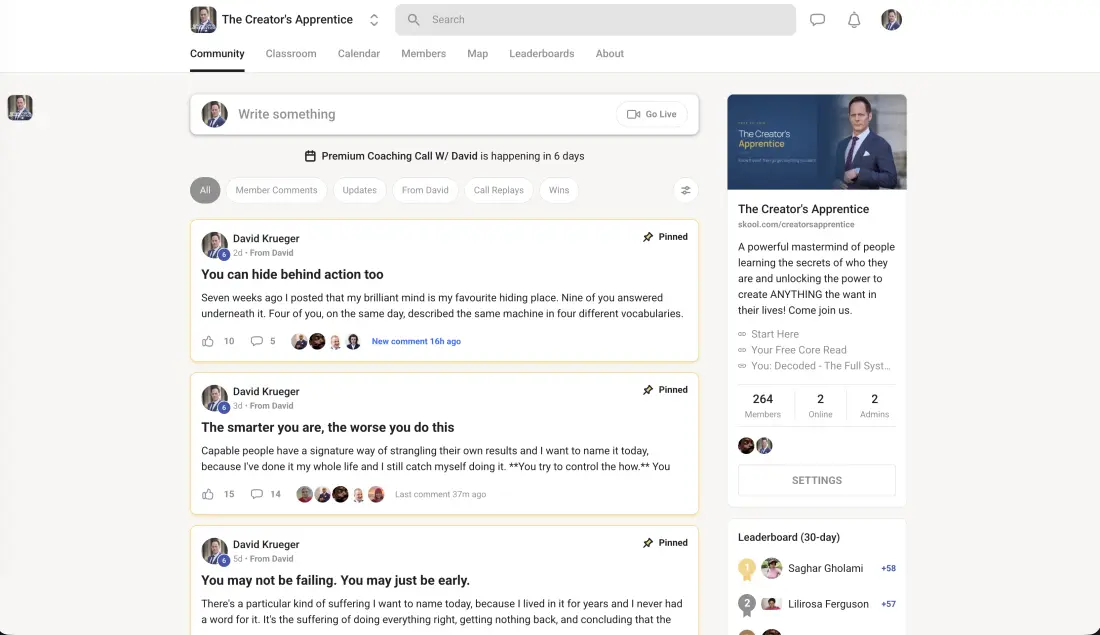The image size is (1100, 635).
Task: Click the Creator's Apprentice group logo in header
Action: pos(203,20)
